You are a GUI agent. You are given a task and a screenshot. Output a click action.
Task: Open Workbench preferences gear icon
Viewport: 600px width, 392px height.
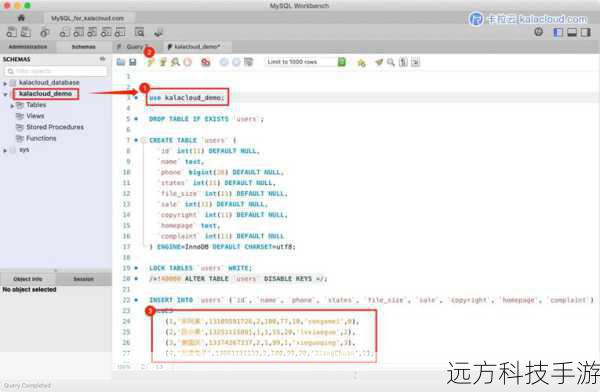pyautogui.click(x=538, y=32)
